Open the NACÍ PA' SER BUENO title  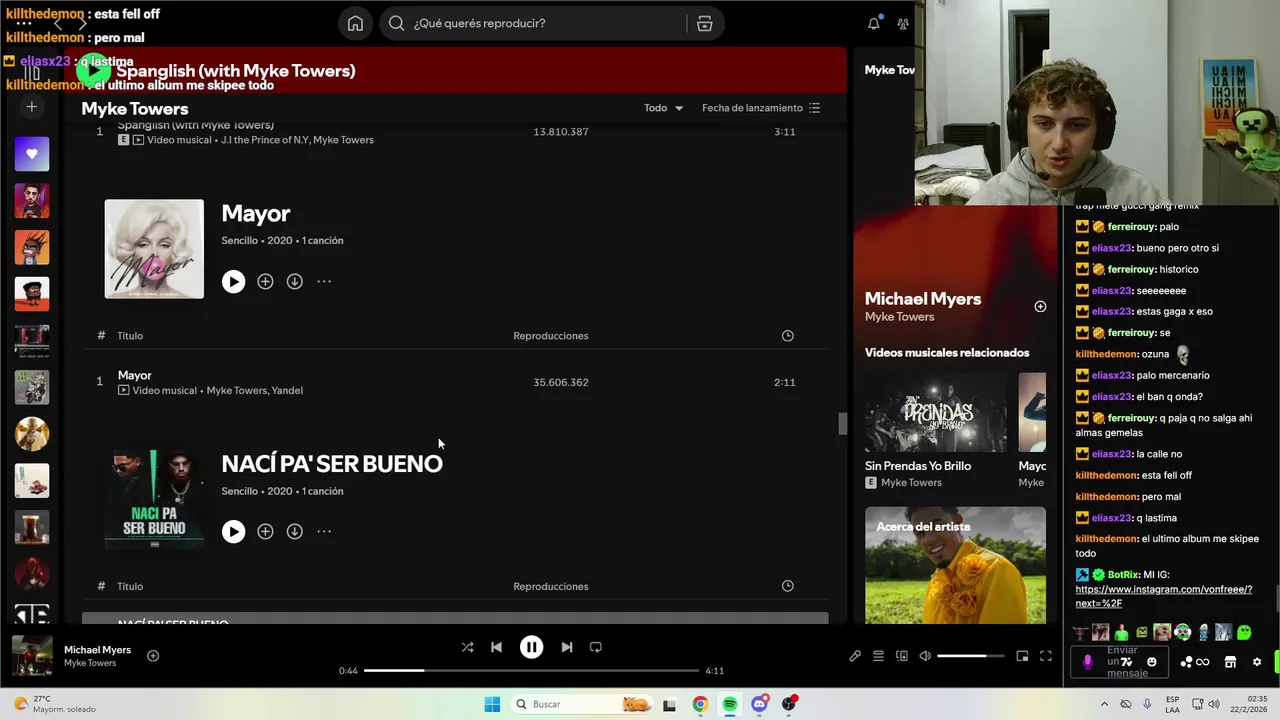pos(332,463)
